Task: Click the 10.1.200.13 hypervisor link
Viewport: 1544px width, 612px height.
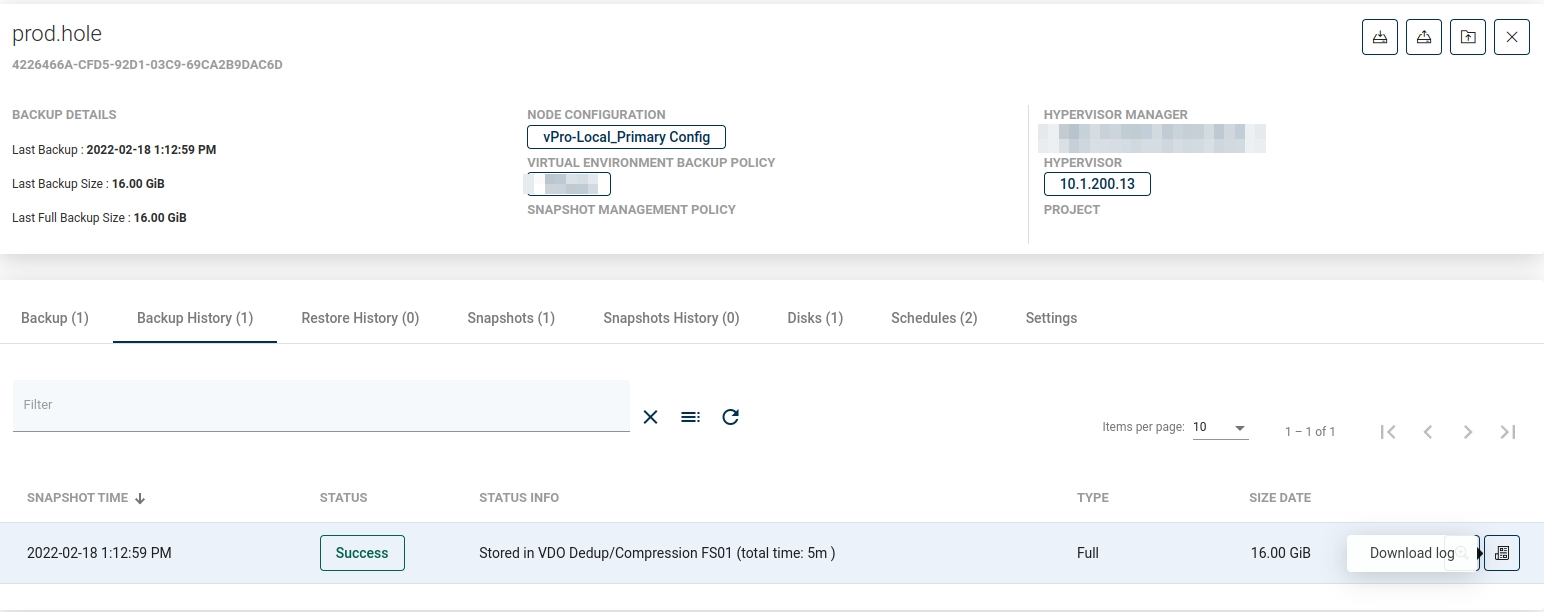Action: click(1097, 184)
